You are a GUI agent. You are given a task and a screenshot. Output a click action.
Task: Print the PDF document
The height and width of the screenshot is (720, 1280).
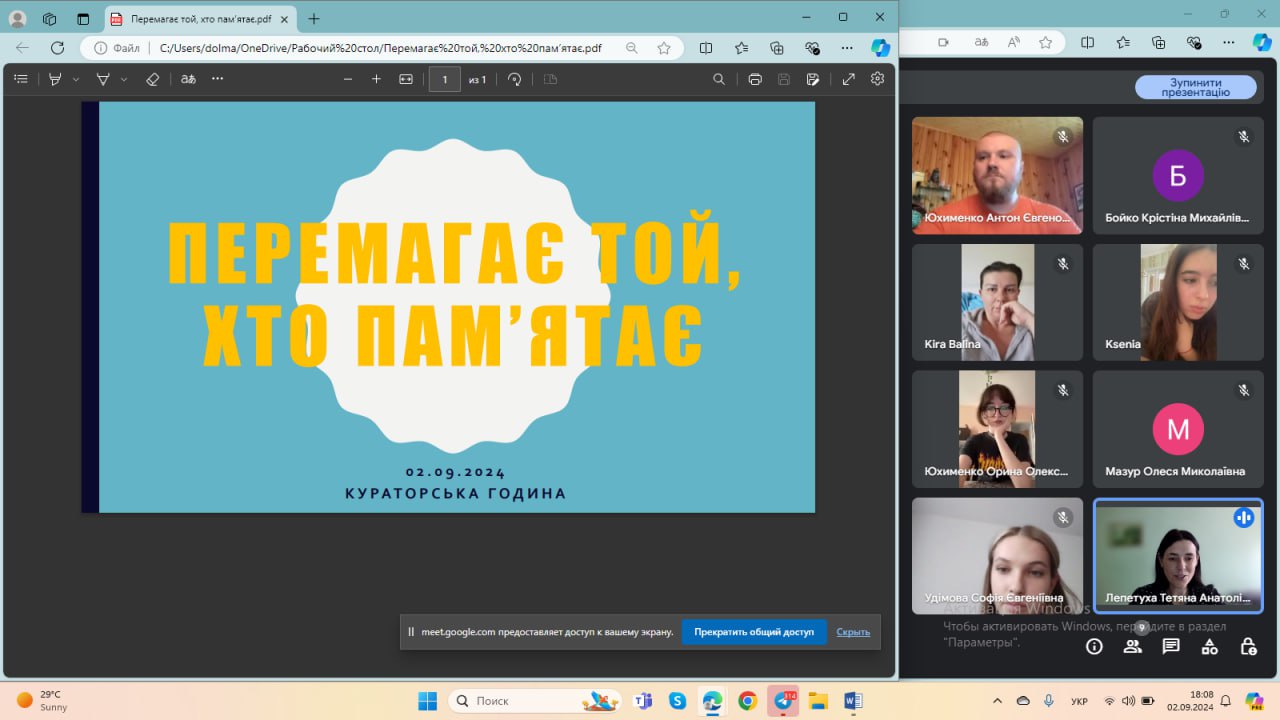(x=755, y=79)
